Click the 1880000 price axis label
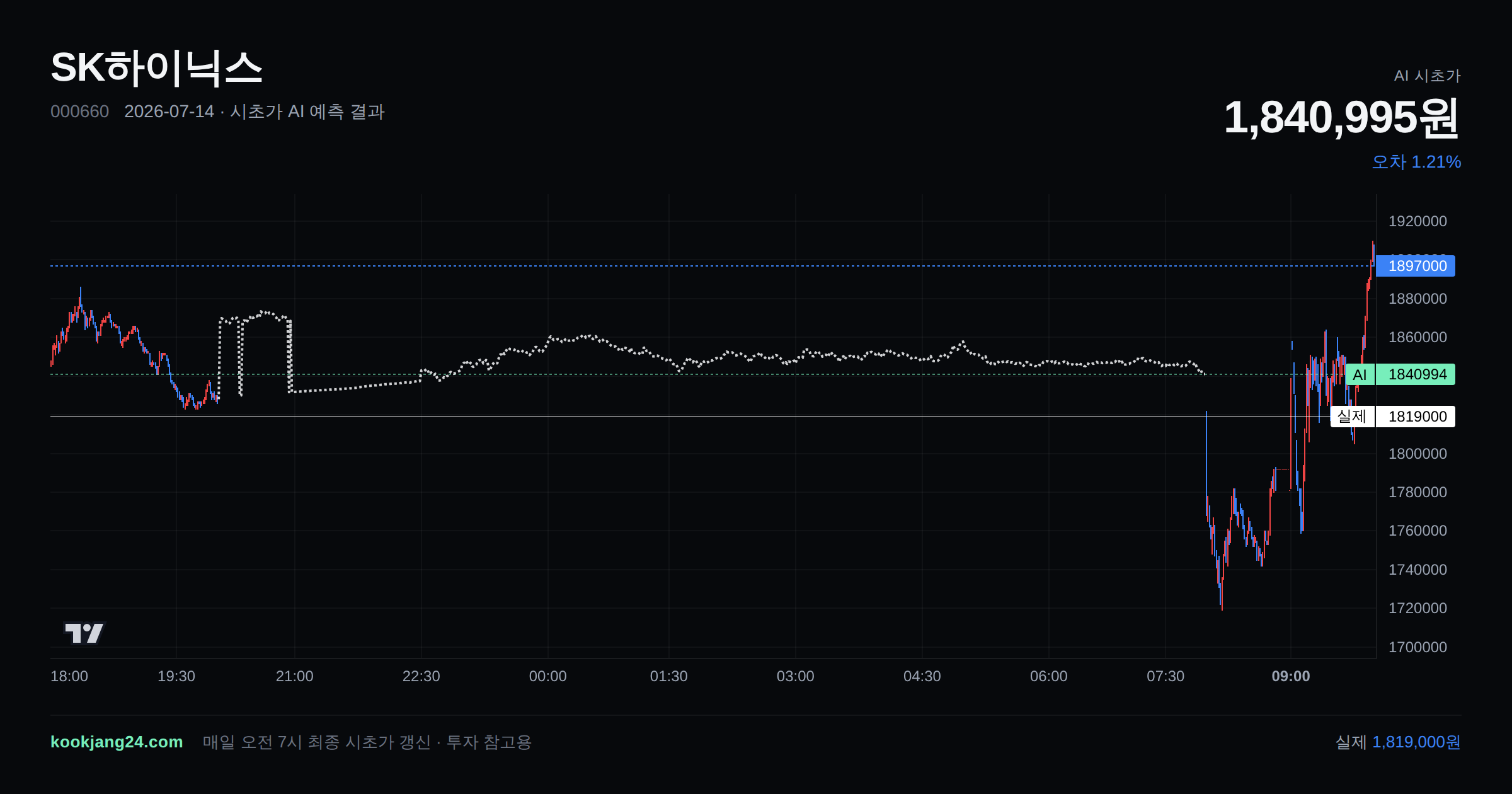This screenshot has width=1512, height=794. [x=1417, y=299]
